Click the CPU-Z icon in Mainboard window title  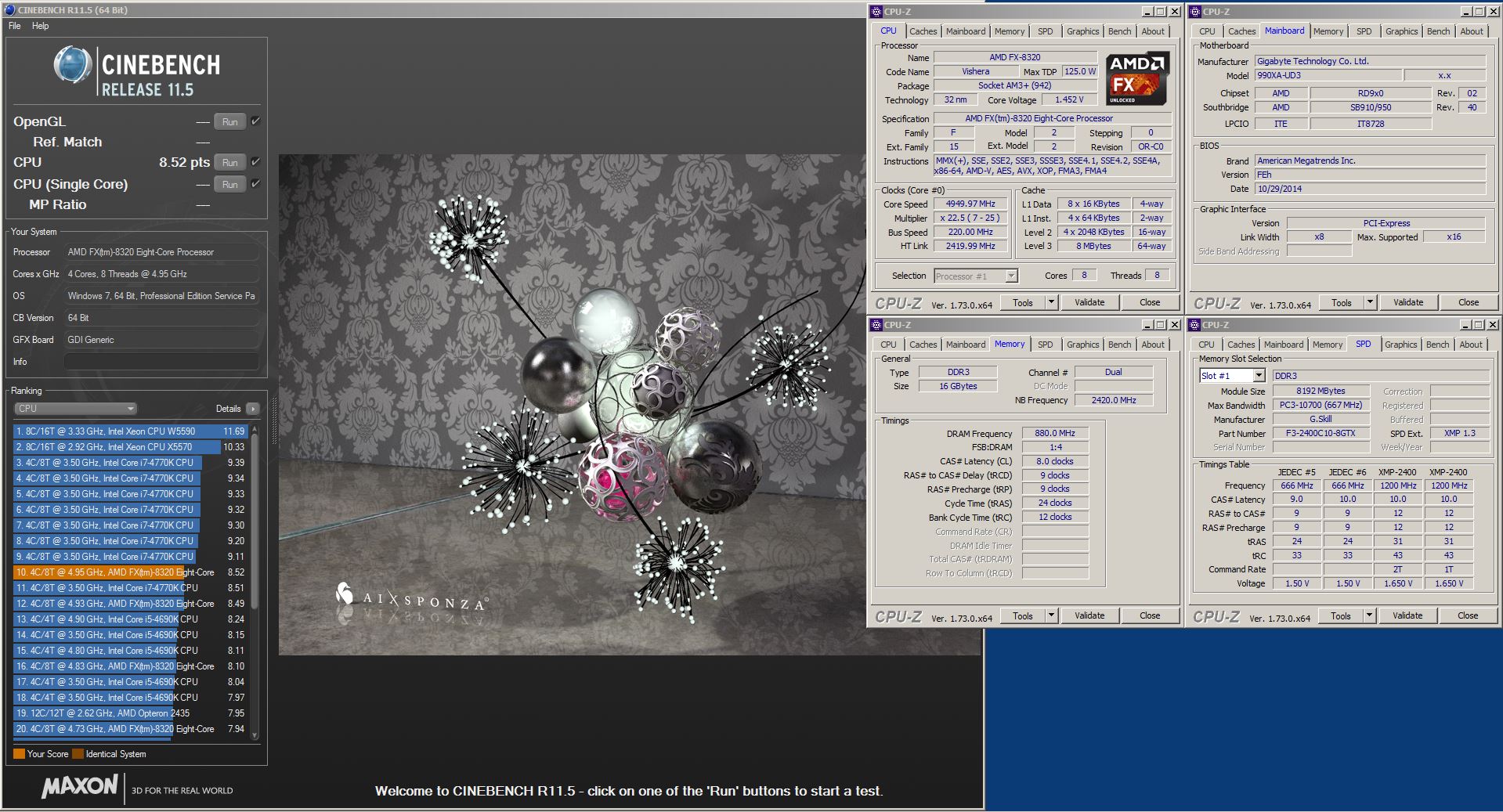pos(1195,11)
